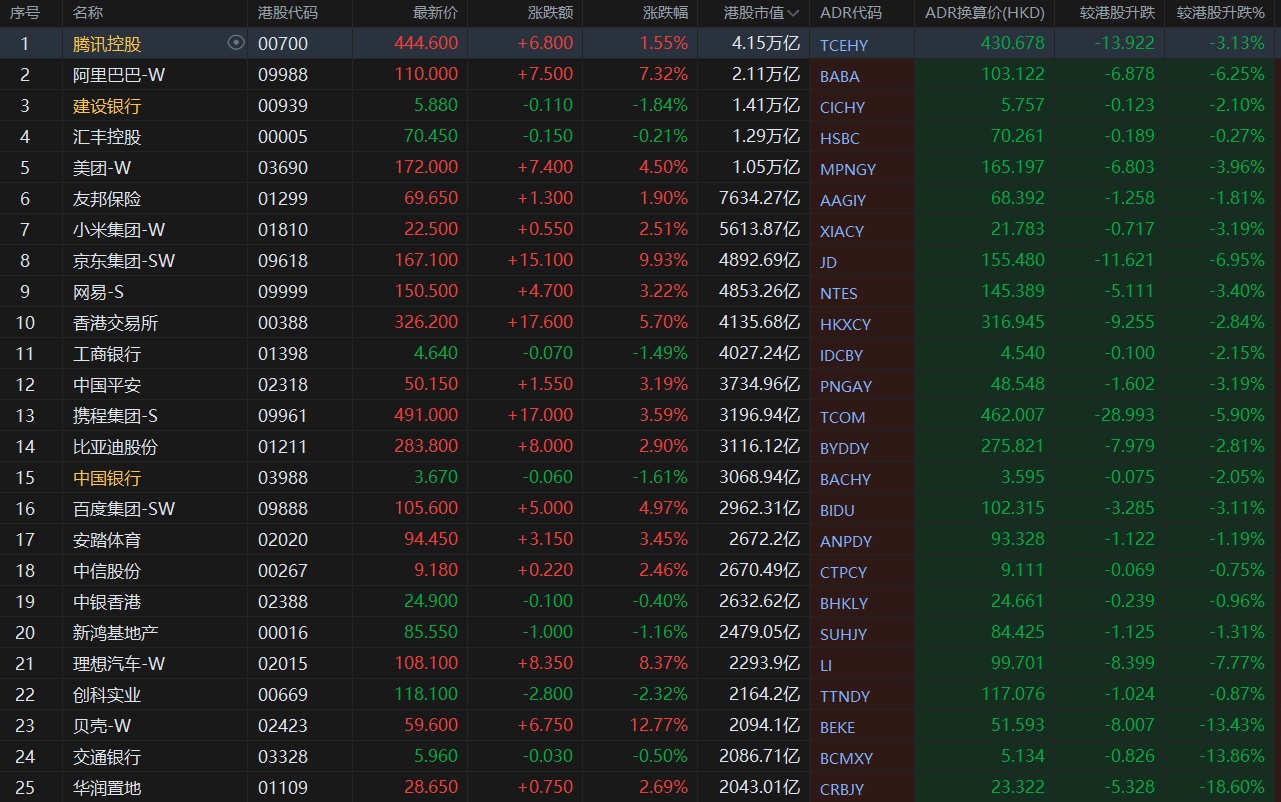Image resolution: width=1281 pixels, height=802 pixels.
Task: Sort table by 涨跌额 header
Action: (550, 13)
